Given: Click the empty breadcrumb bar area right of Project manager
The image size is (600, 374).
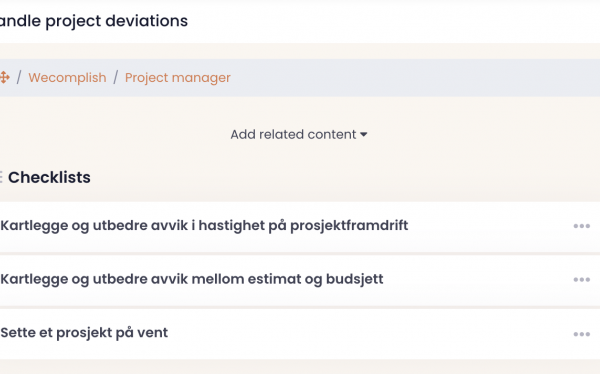Looking at the screenshot, I should point(415,78).
